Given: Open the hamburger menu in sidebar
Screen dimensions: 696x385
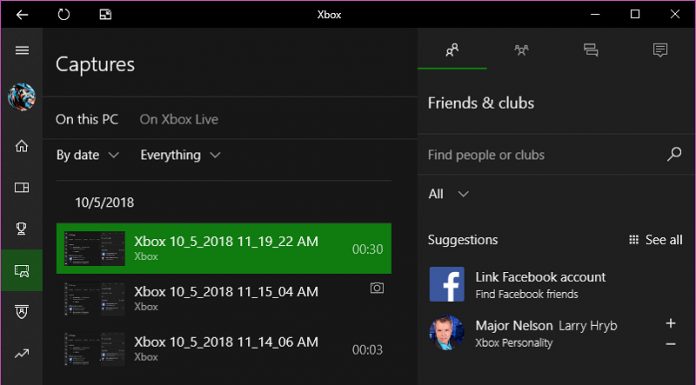Looking at the screenshot, I should pyautogui.click(x=22, y=50).
